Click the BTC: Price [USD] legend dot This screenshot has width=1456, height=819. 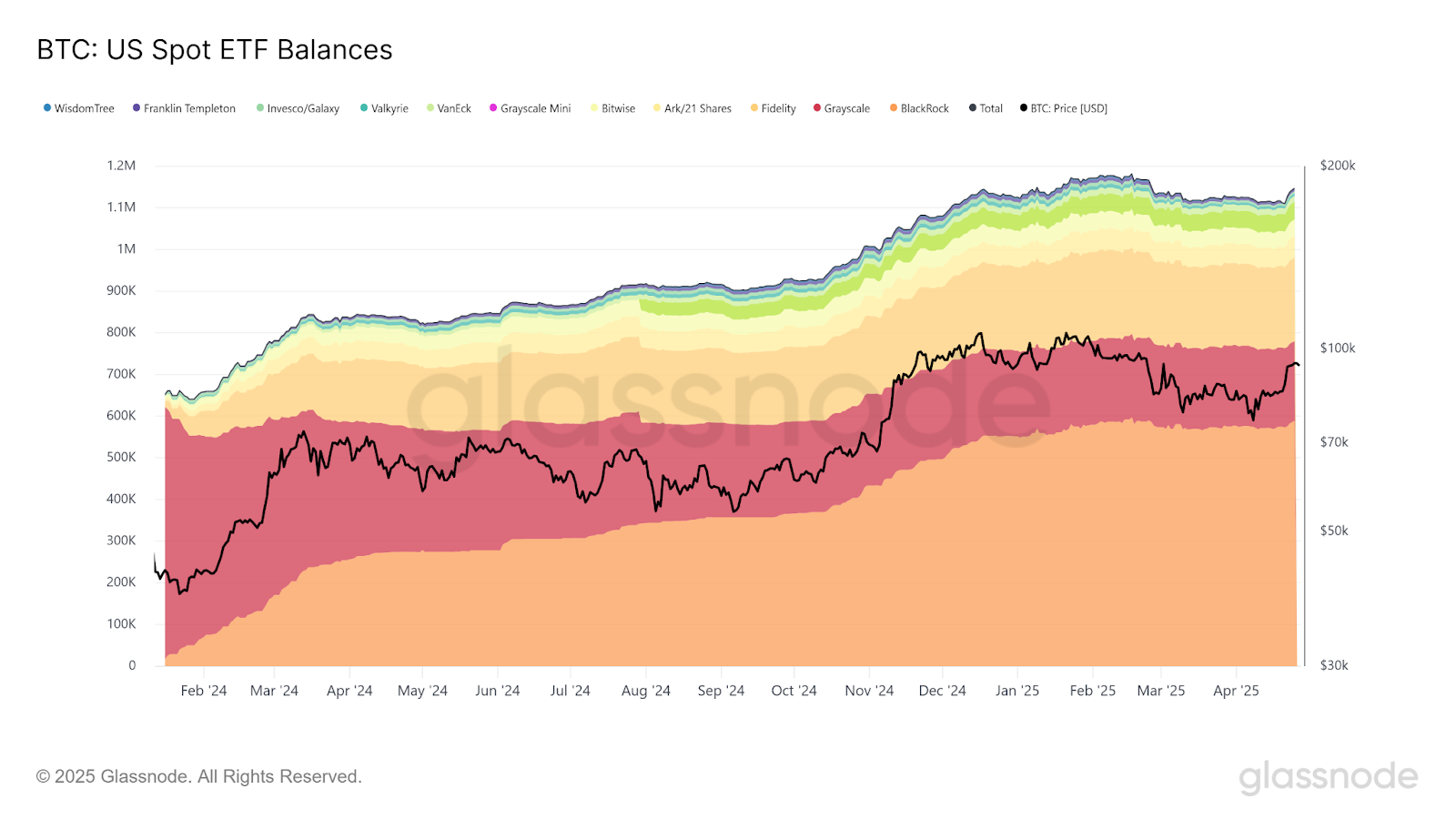1024,107
